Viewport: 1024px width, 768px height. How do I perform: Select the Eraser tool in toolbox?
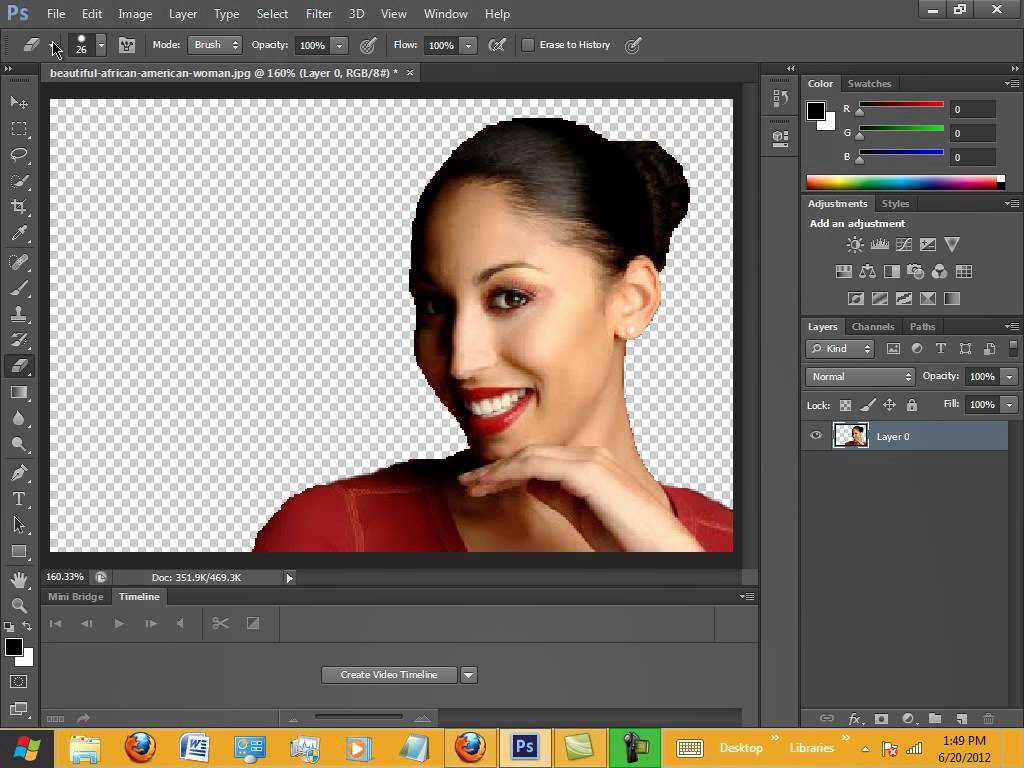(19, 366)
